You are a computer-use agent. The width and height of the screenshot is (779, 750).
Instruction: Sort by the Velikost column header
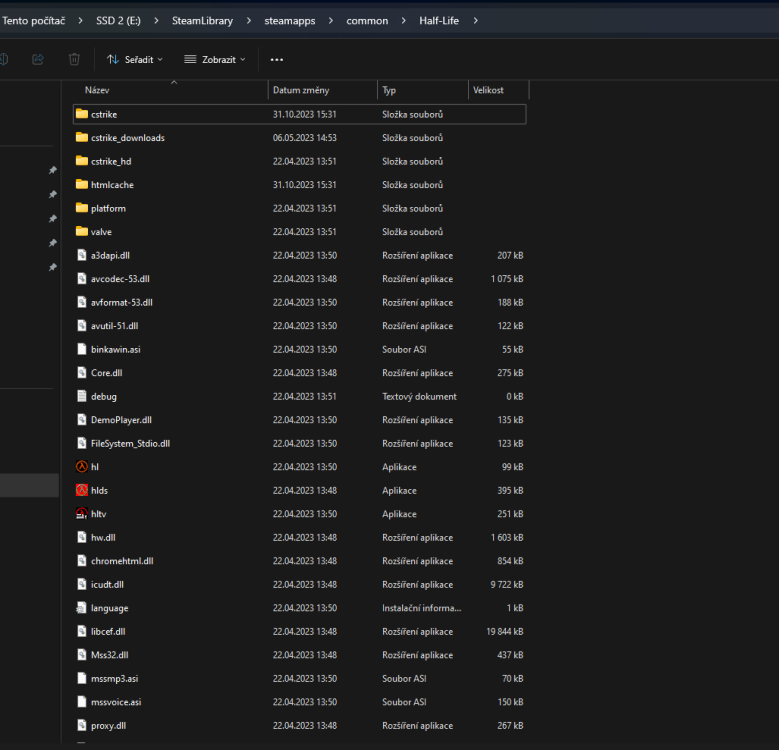click(x=488, y=90)
